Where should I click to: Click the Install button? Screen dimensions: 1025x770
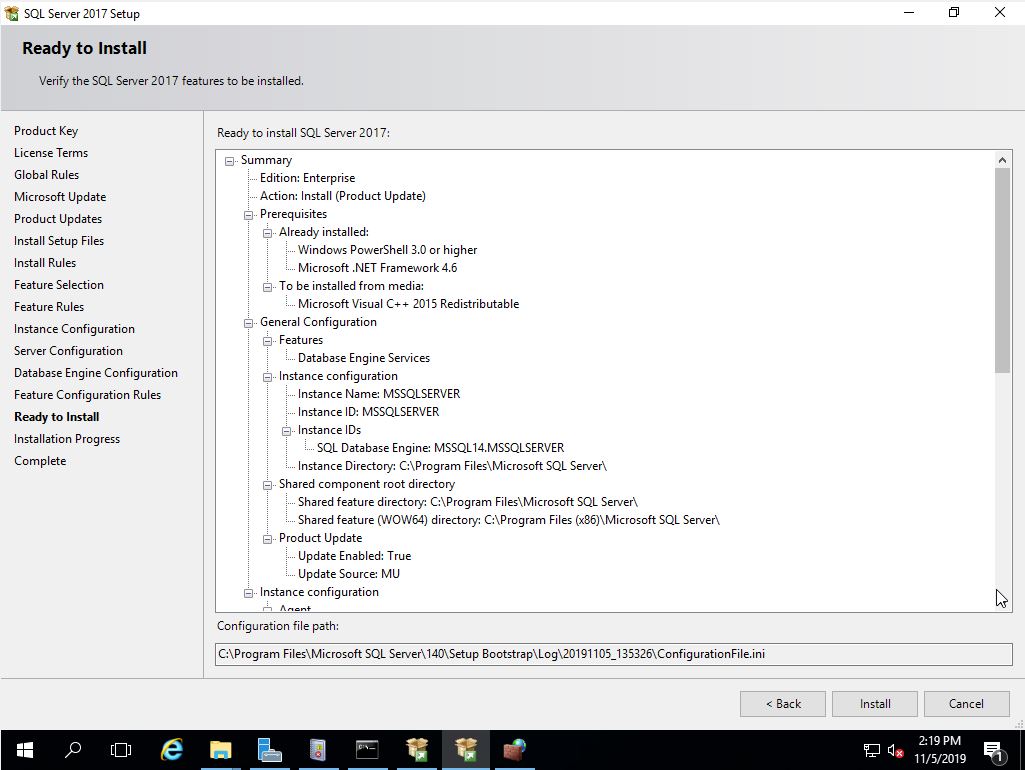pos(875,704)
